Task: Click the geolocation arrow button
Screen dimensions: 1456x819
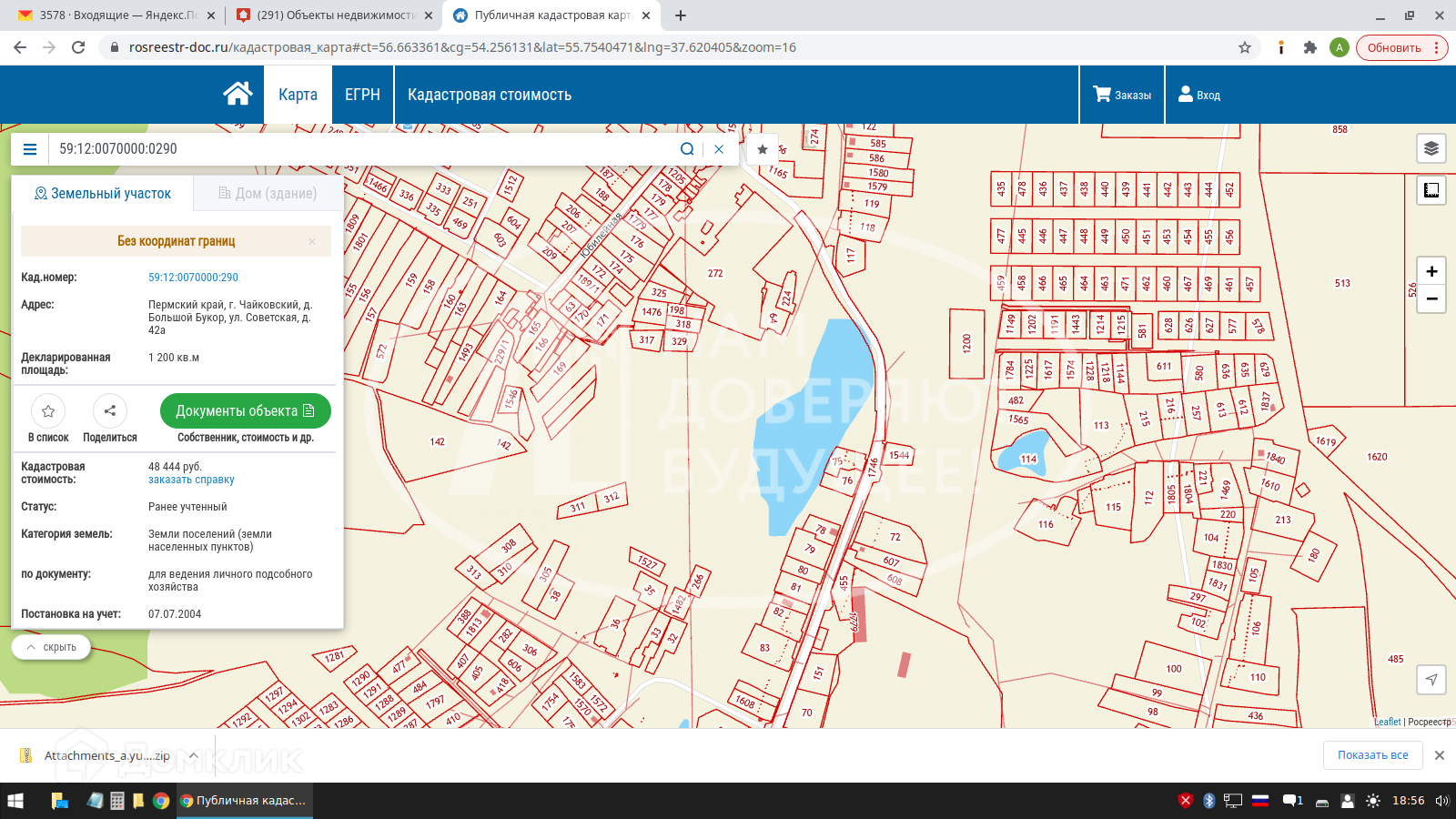Action: coord(1431,679)
